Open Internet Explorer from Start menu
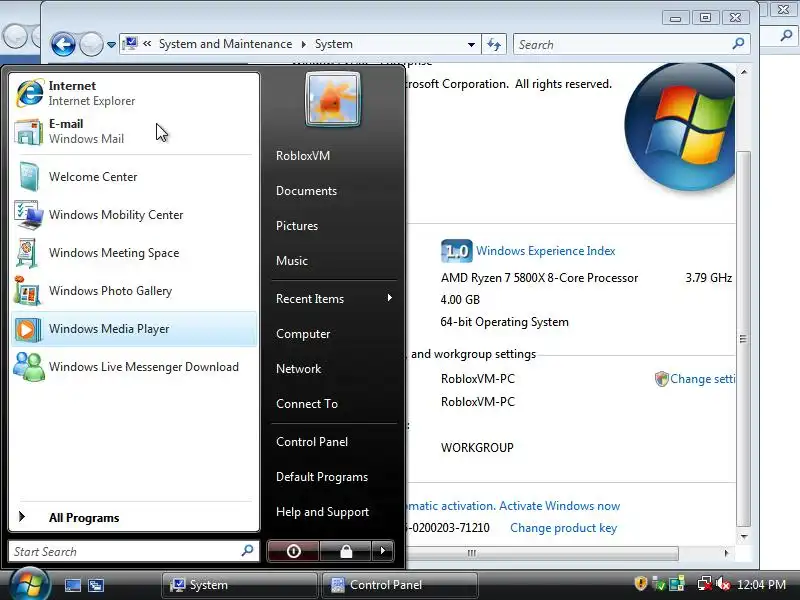 point(134,93)
